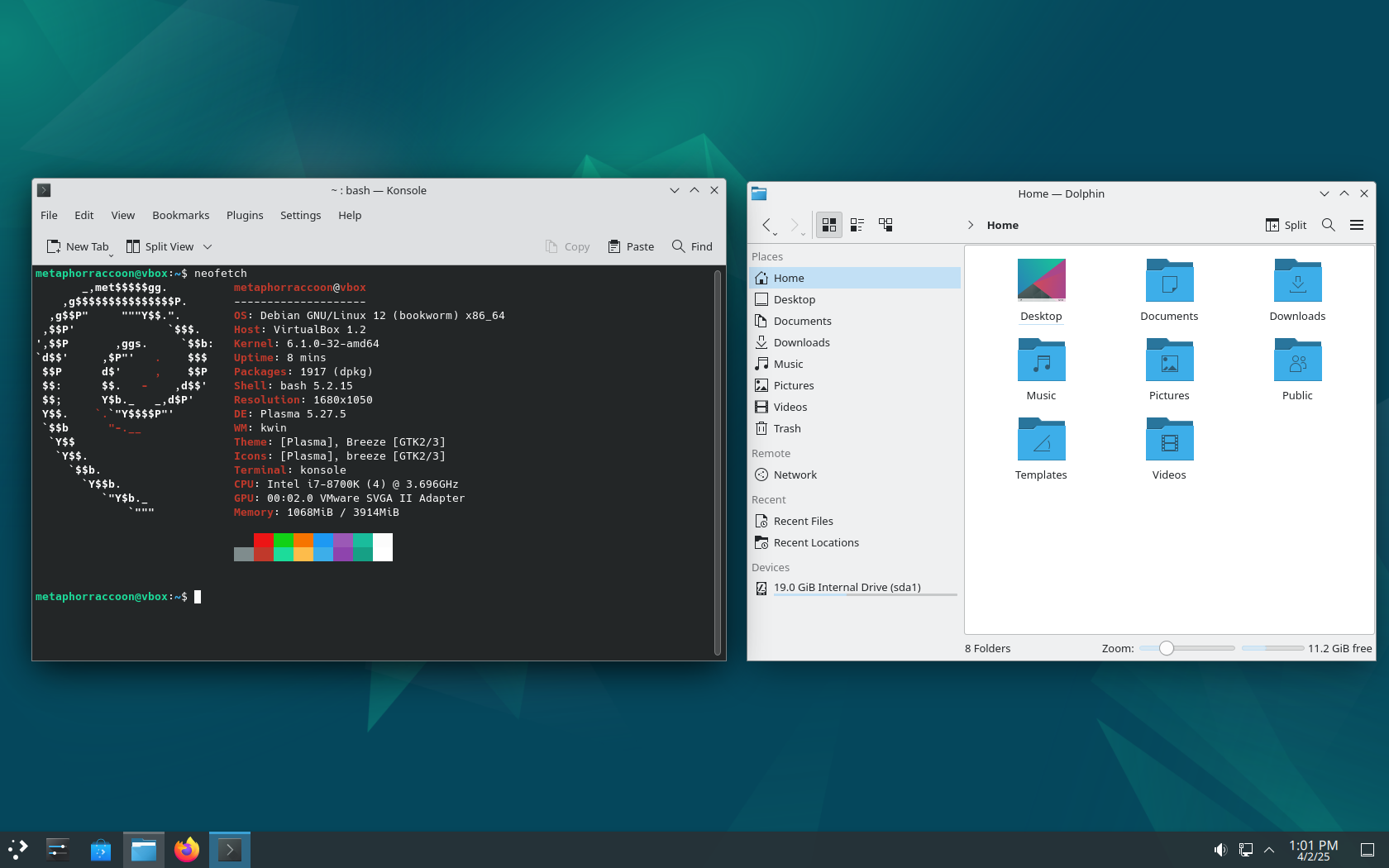
Task: Open Konsole Bookmarks menu
Action: click(x=180, y=215)
